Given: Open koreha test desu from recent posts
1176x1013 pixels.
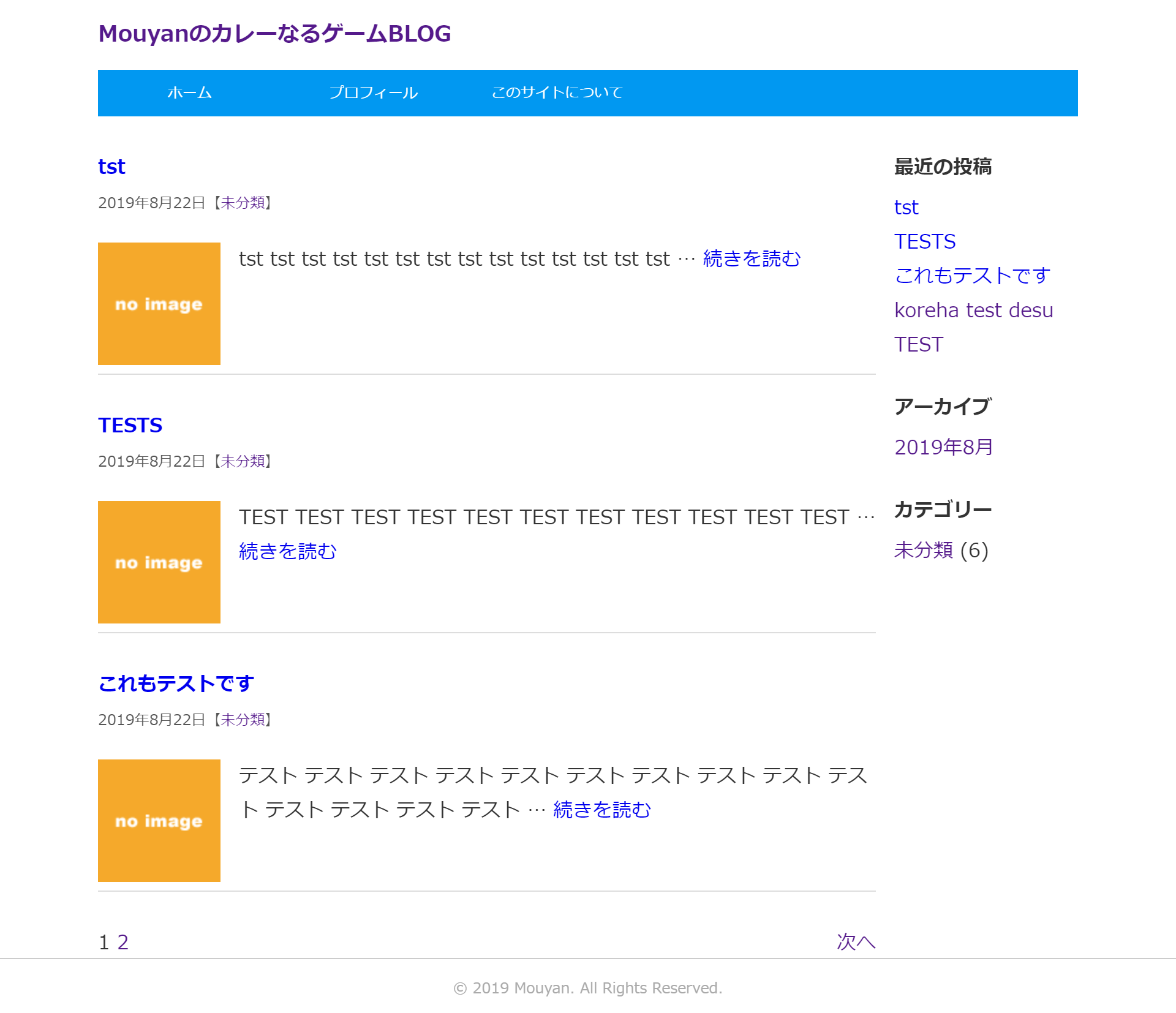Looking at the screenshot, I should pos(973,310).
